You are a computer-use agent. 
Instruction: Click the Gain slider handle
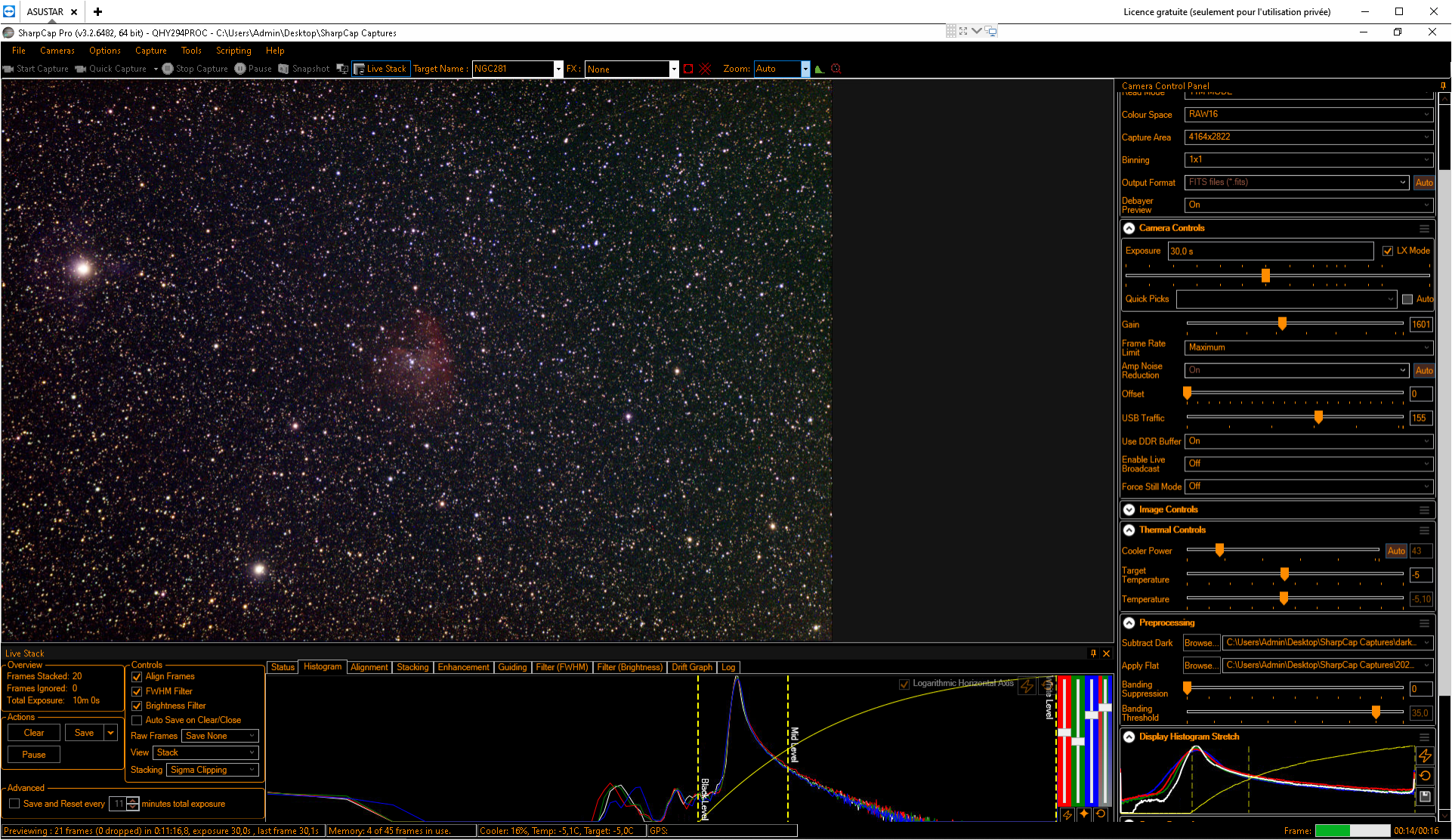1282,324
